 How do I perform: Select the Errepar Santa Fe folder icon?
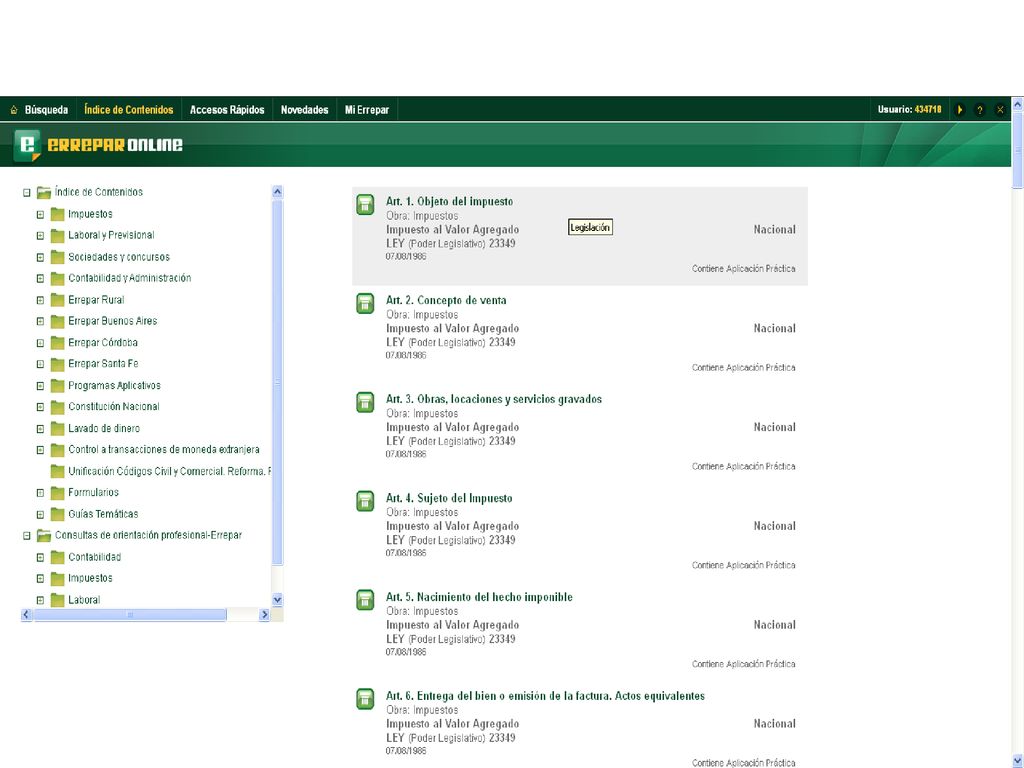[57, 364]
